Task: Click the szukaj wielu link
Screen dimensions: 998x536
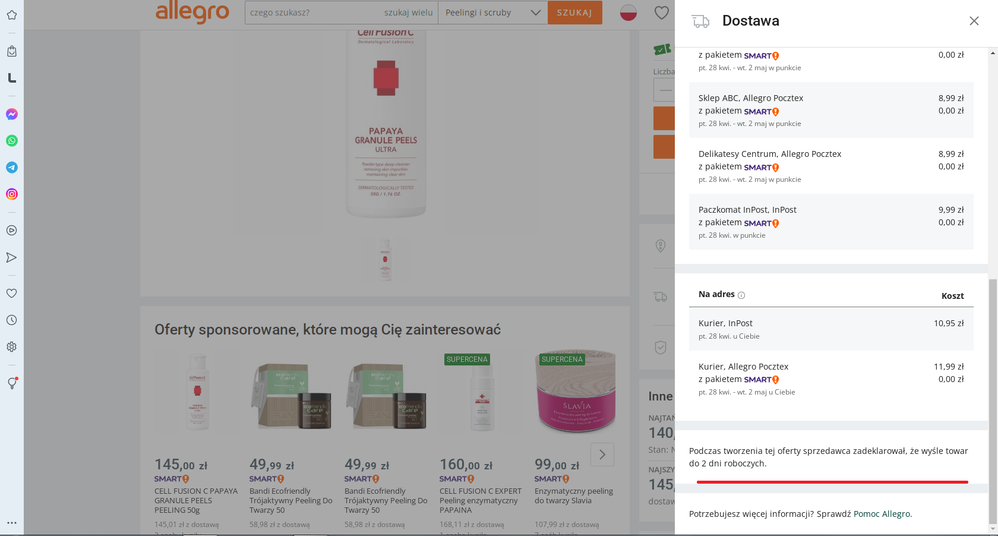Action: 408,13
